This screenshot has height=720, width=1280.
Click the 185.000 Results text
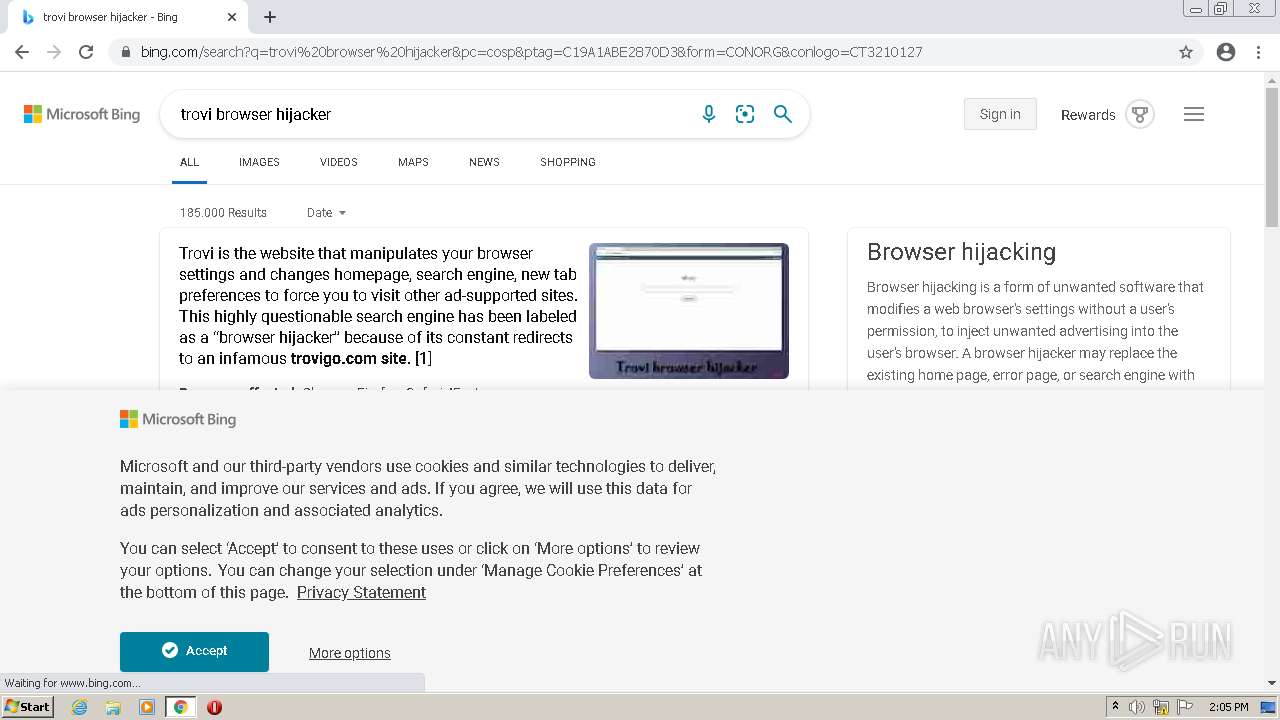click(223, 212)
